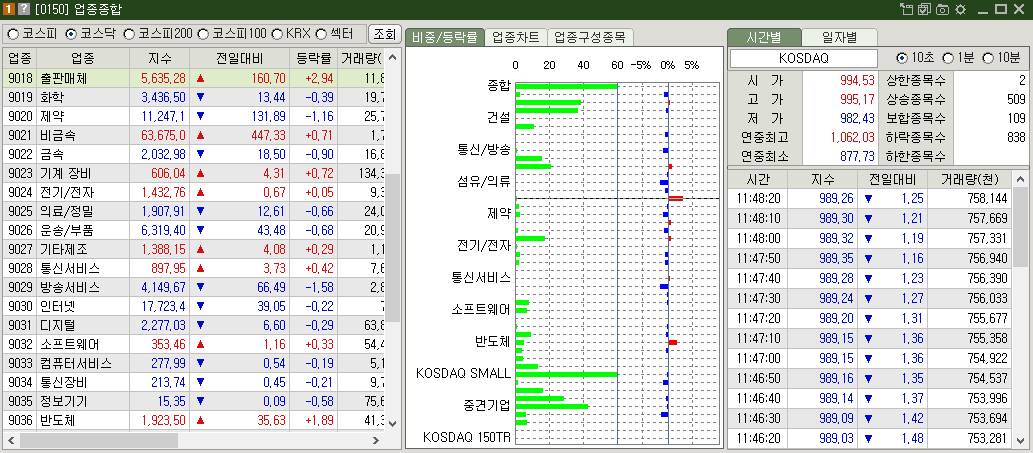Set interval to 1분 radio option
1033x453 pixels.
click(x=948, y=58)
